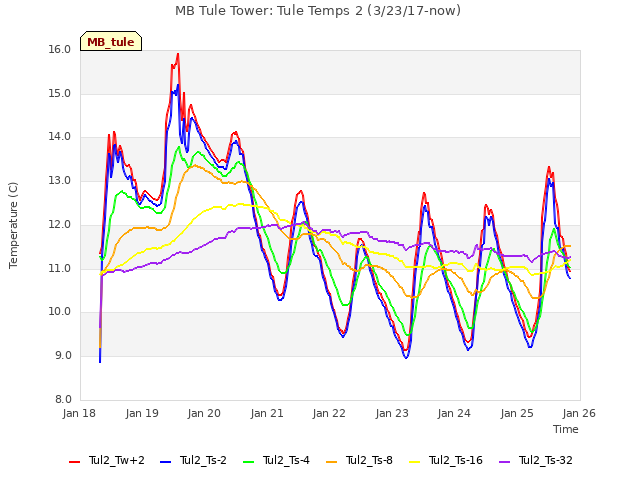This screenshot has width=640, height=480.
Task: Select the Tul2_Ts-8 legend label
Action: (x=369, y=460)
